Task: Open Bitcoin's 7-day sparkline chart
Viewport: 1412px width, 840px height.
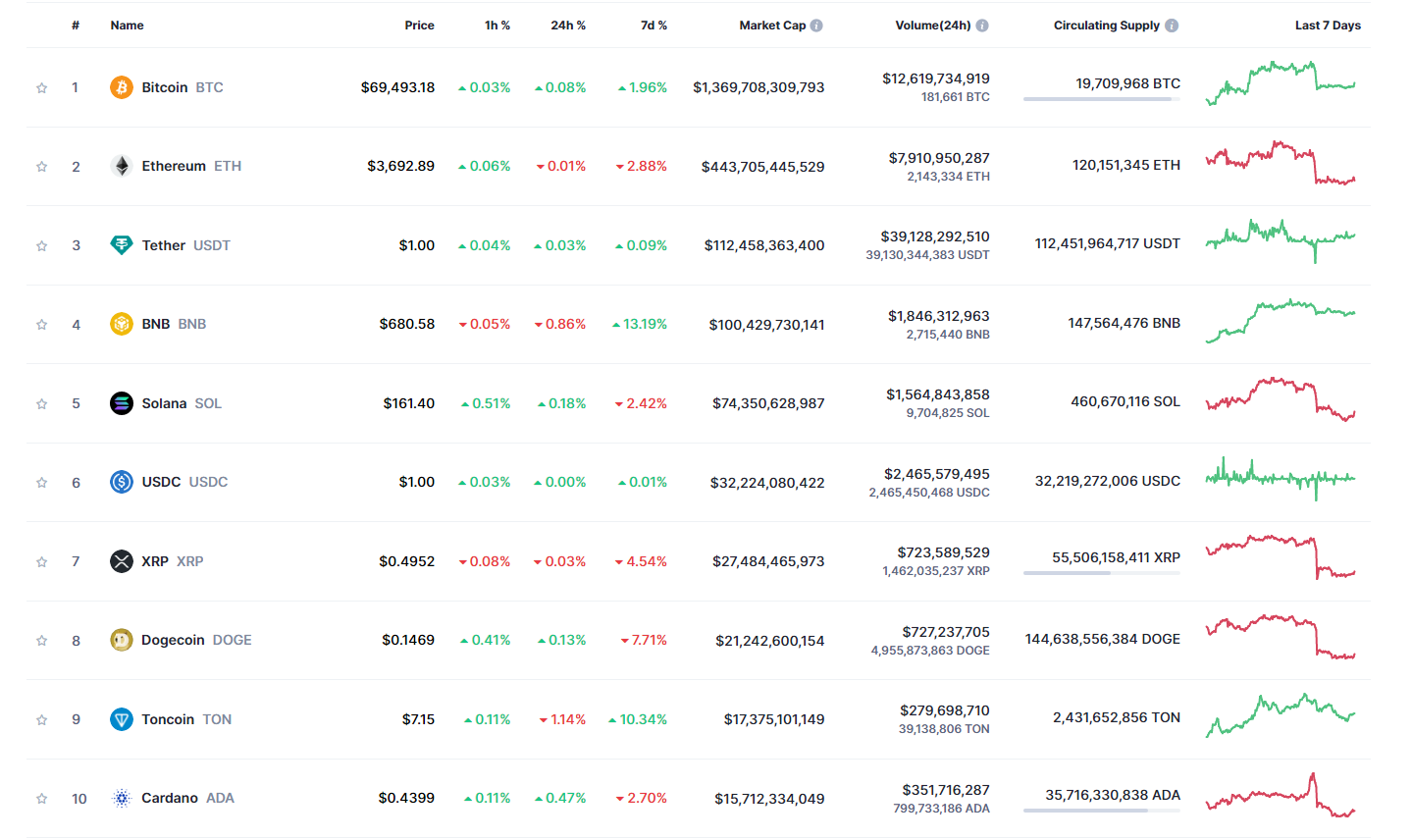Action: [1281, 82]
